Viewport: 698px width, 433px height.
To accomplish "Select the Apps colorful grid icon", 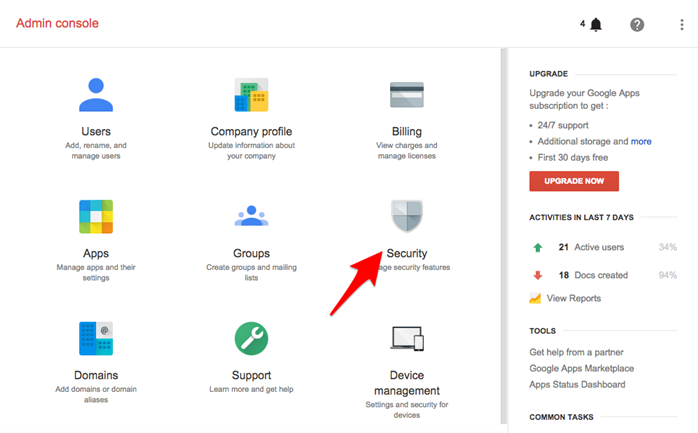I will 96,216.
